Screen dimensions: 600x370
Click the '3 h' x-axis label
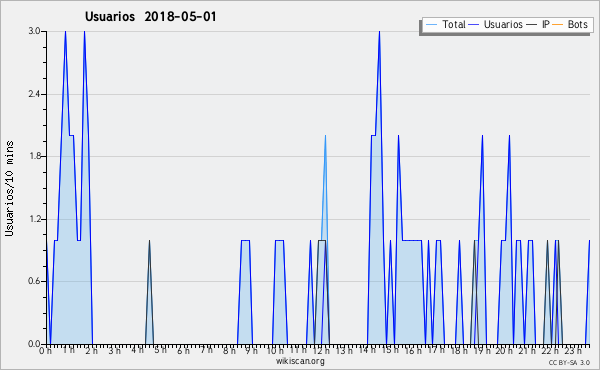[x=114, y=351]
